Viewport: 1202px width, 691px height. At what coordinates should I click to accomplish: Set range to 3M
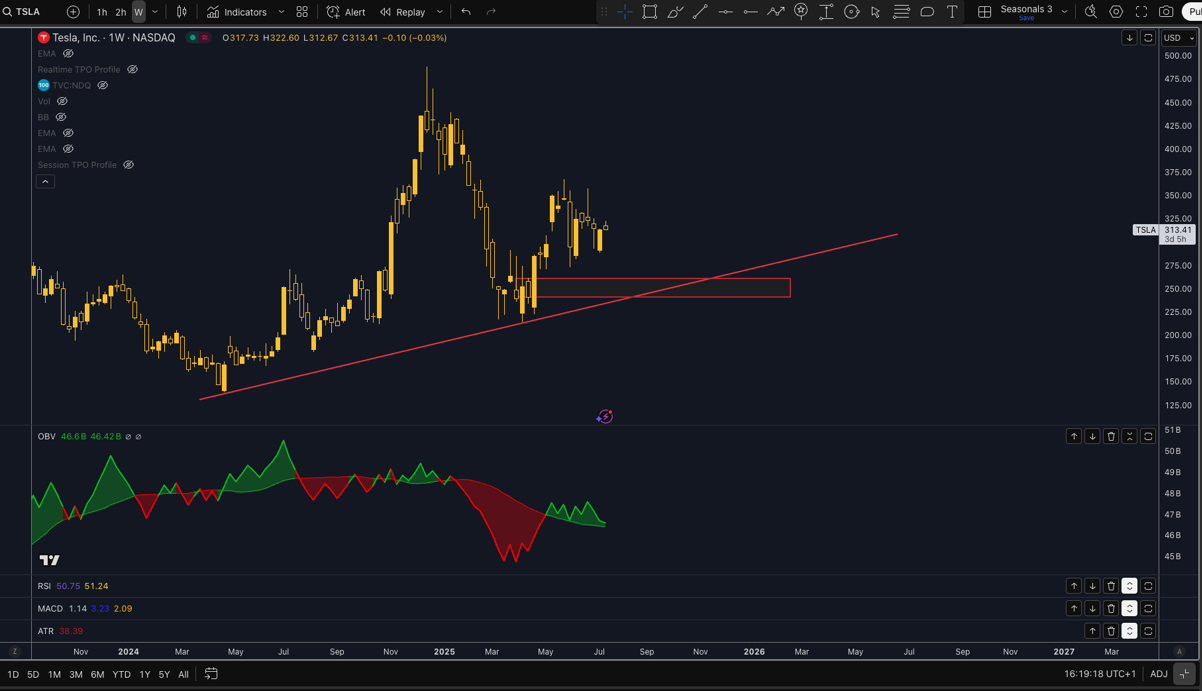point(76,675)
